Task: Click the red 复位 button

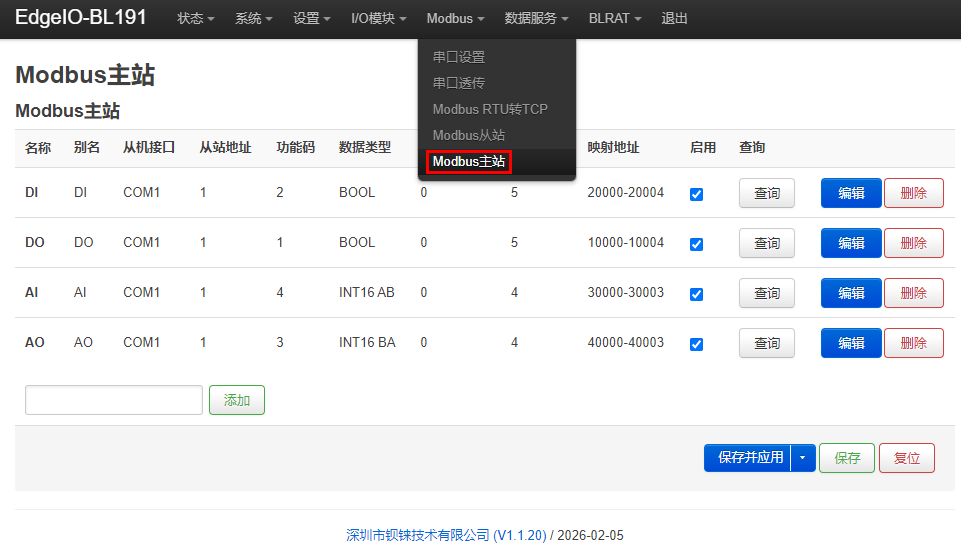Action: tap(907, 458)
